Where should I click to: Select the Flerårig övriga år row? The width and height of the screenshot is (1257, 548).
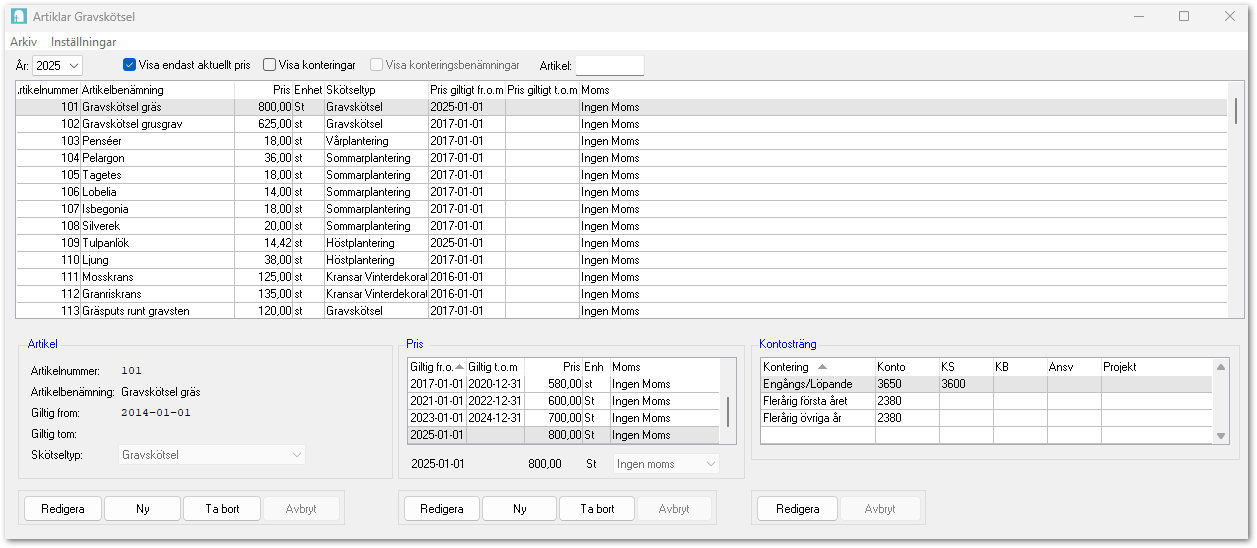(x=987, y=418)
